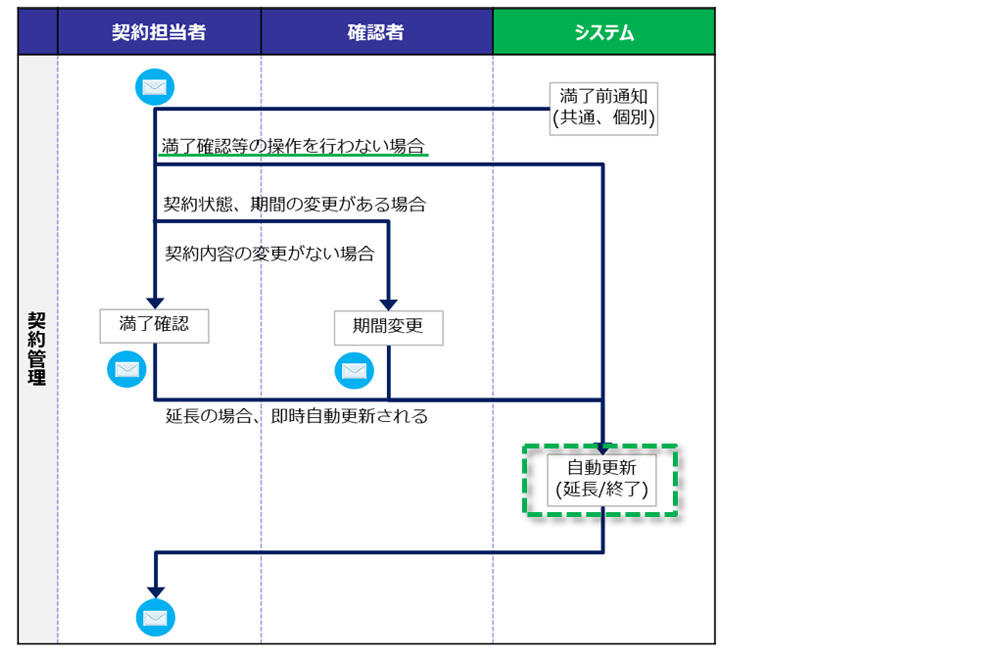Click the 延長の場合、即時自動更新される label
This screenshot has height=655, width=1008.
tap(297, 416)
